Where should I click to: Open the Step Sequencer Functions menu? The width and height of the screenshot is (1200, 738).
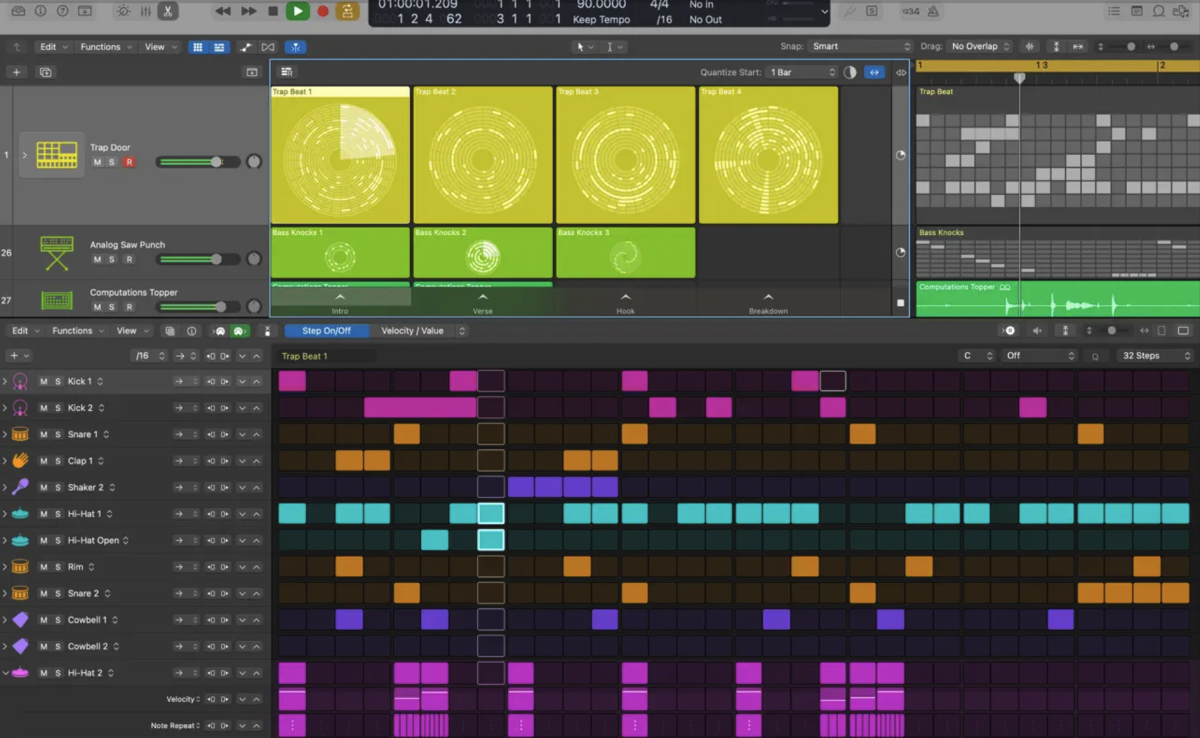click(77, 331)
